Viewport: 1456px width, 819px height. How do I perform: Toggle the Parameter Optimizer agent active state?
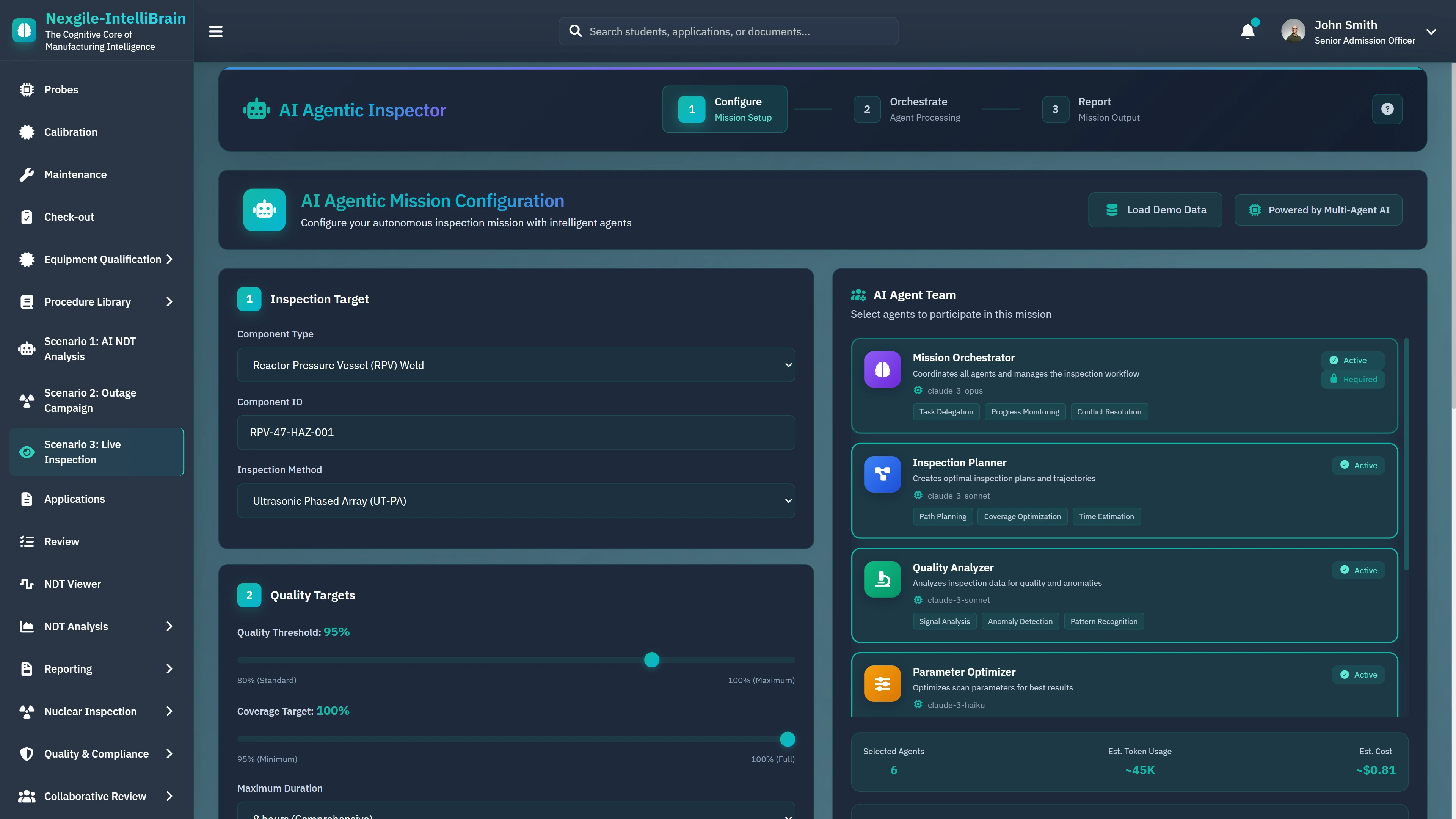click(x=1358, y=674)
